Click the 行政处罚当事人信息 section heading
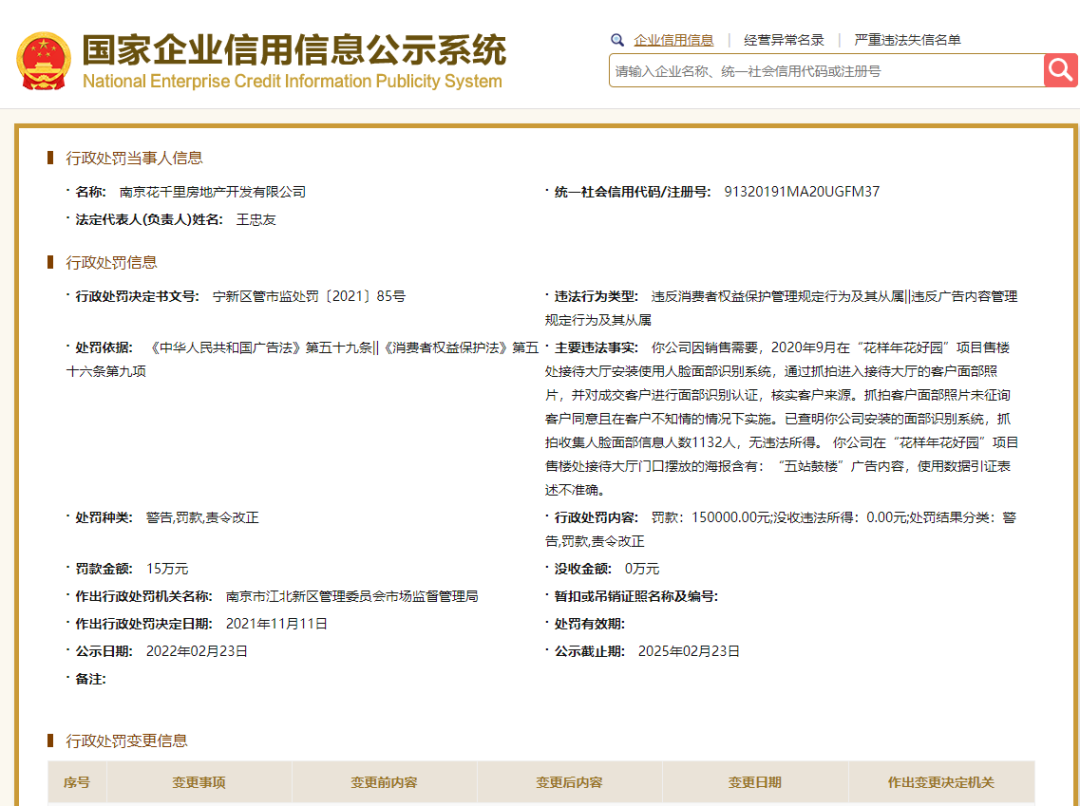 [x=134, y=158]
